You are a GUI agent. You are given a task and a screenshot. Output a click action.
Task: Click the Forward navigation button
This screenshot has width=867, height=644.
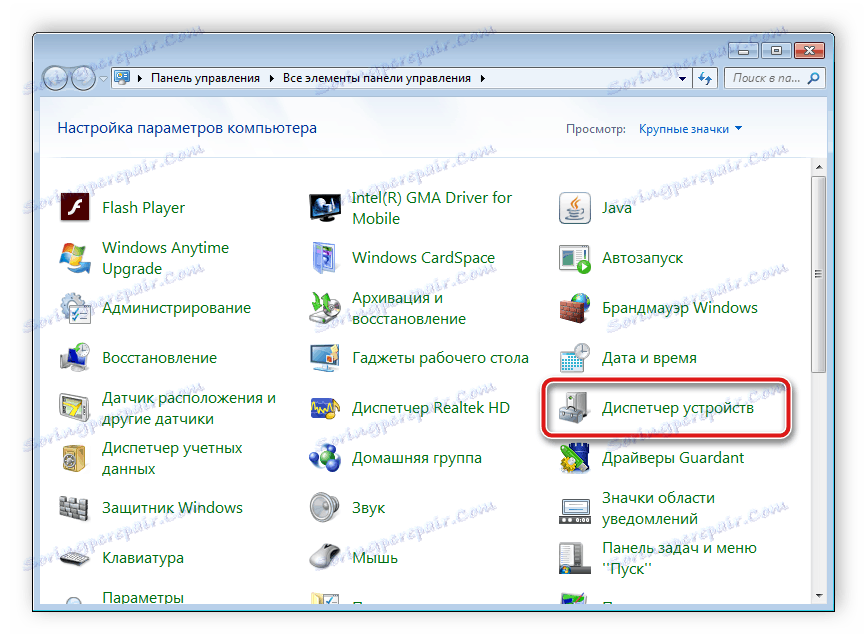(x=82, y=78)
